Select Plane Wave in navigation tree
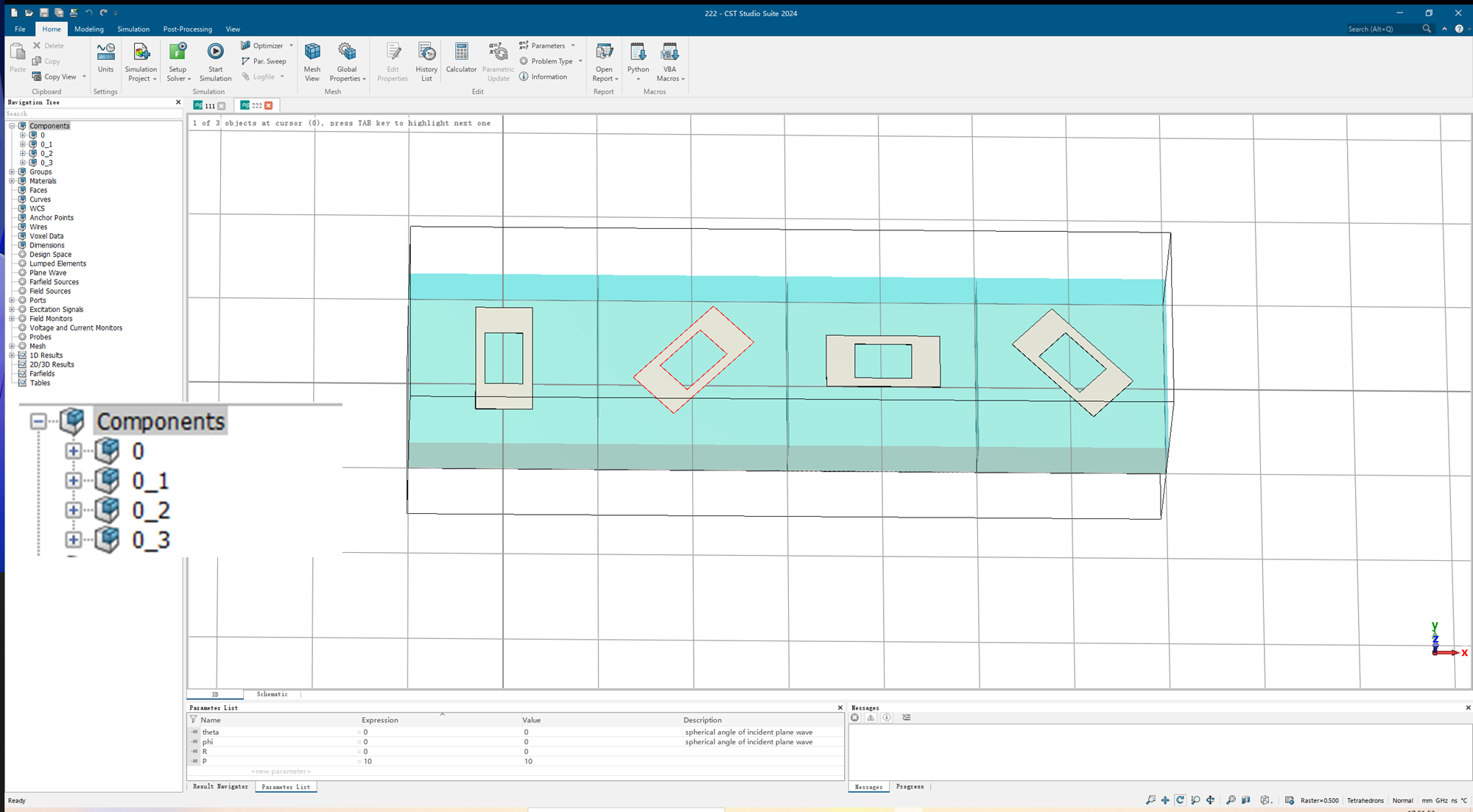Image resolution: width=1473 pixels, height=812 pixels. coord(48,273)
